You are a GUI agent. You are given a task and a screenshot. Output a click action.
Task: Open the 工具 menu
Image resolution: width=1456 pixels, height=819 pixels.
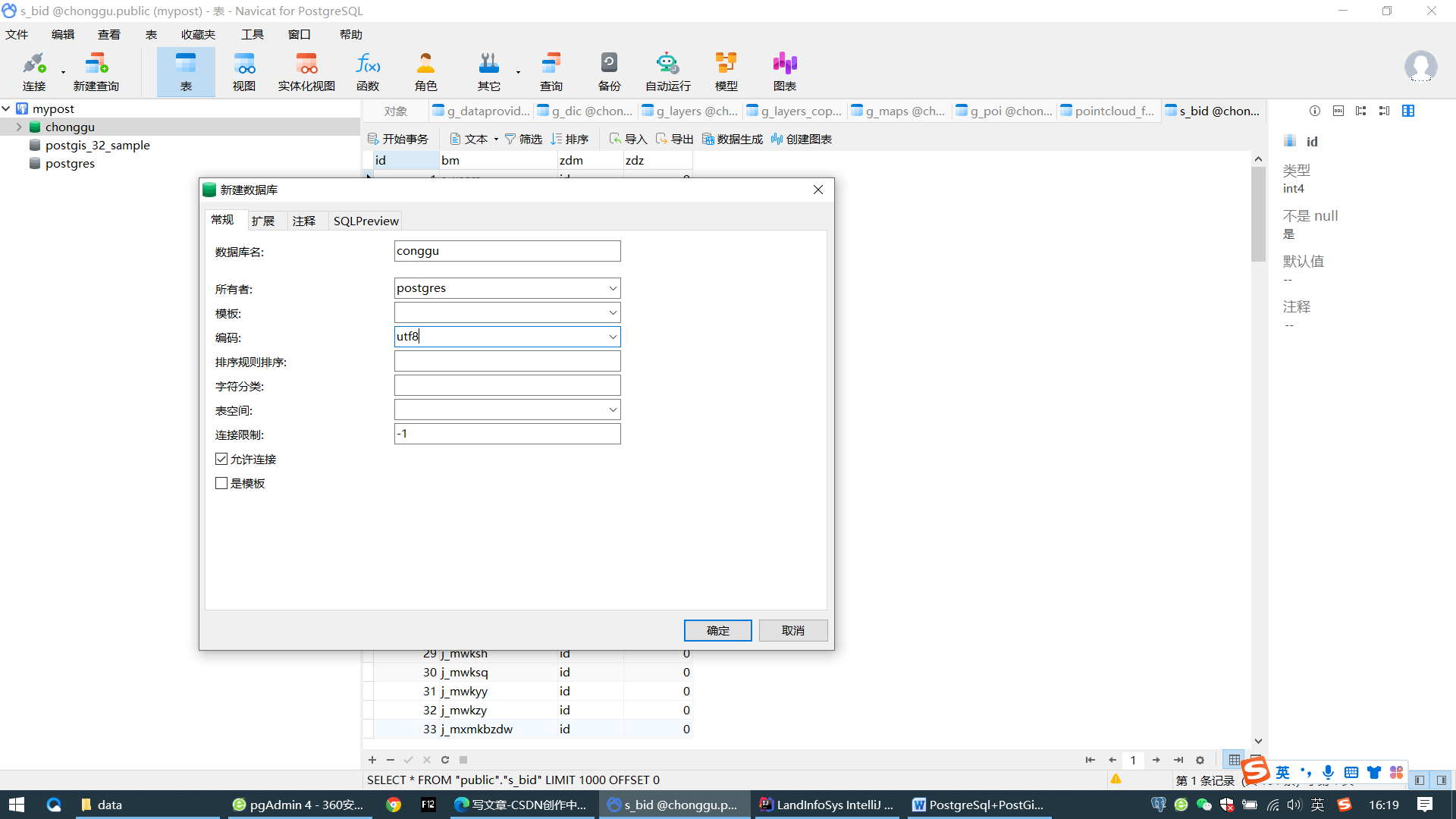(252, 34)
